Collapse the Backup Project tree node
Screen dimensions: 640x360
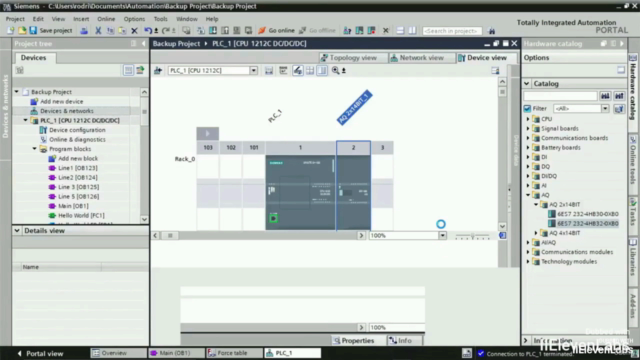17,92
